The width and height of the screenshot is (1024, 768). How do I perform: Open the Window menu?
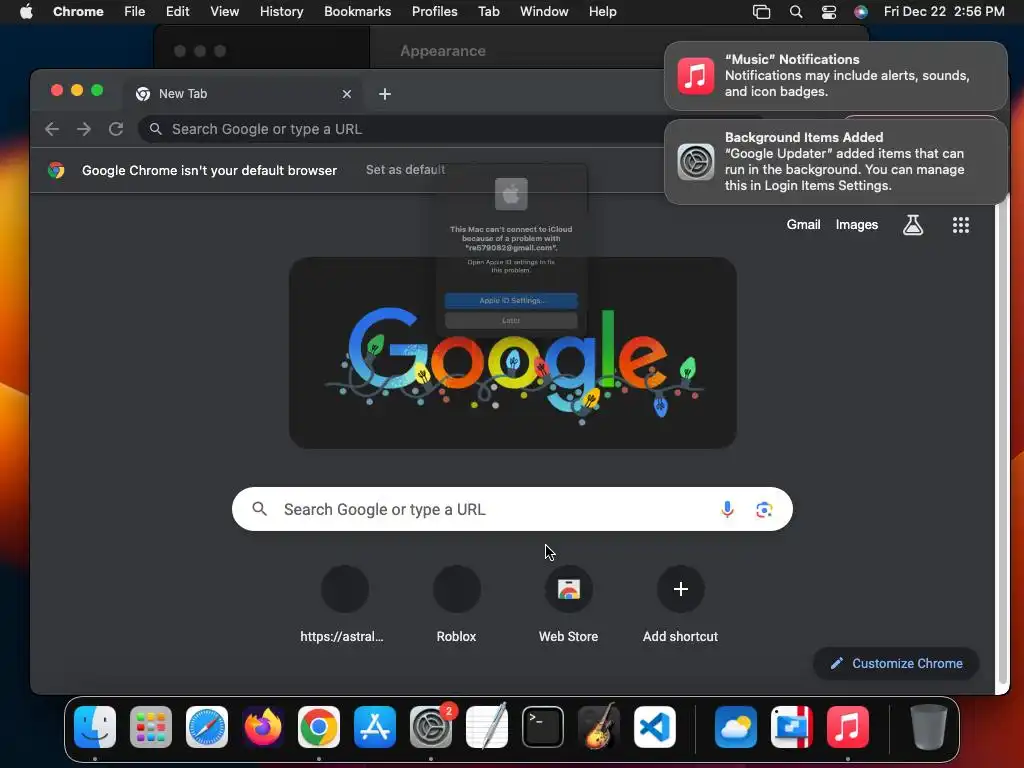(x=544, y=12)
